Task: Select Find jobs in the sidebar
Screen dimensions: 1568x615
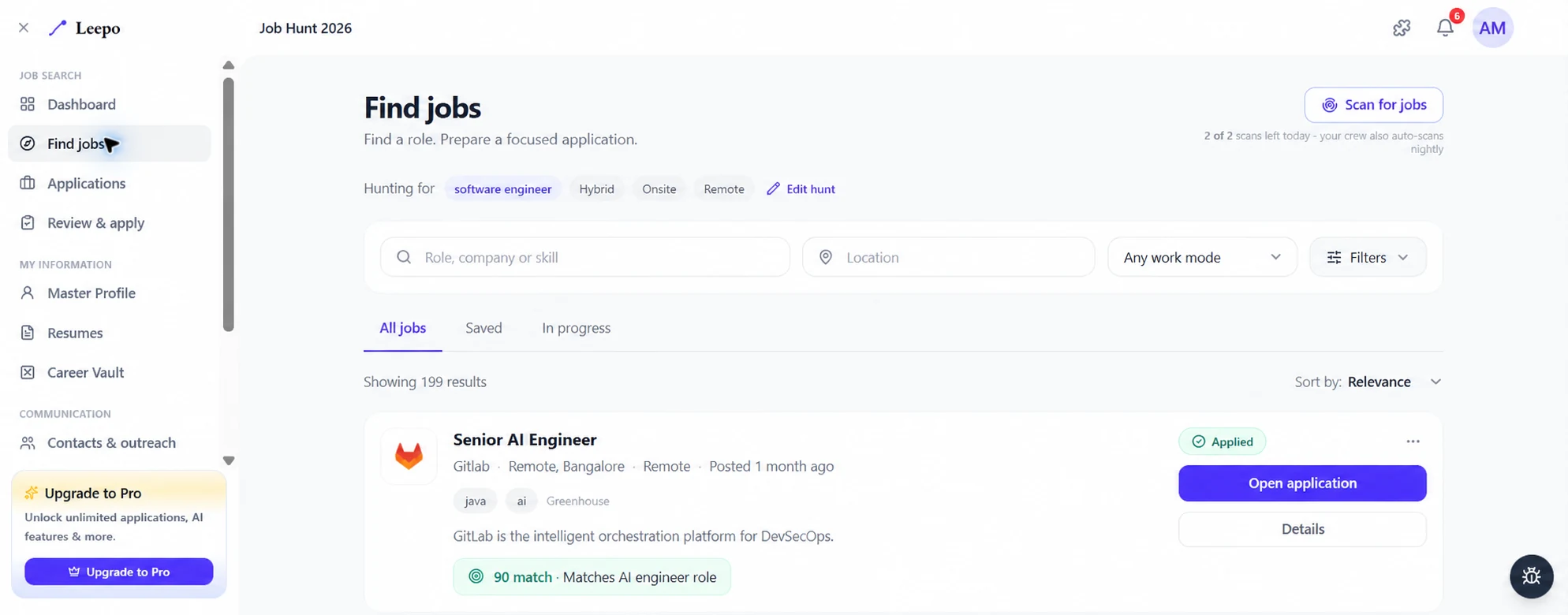Action: [110, 143]
